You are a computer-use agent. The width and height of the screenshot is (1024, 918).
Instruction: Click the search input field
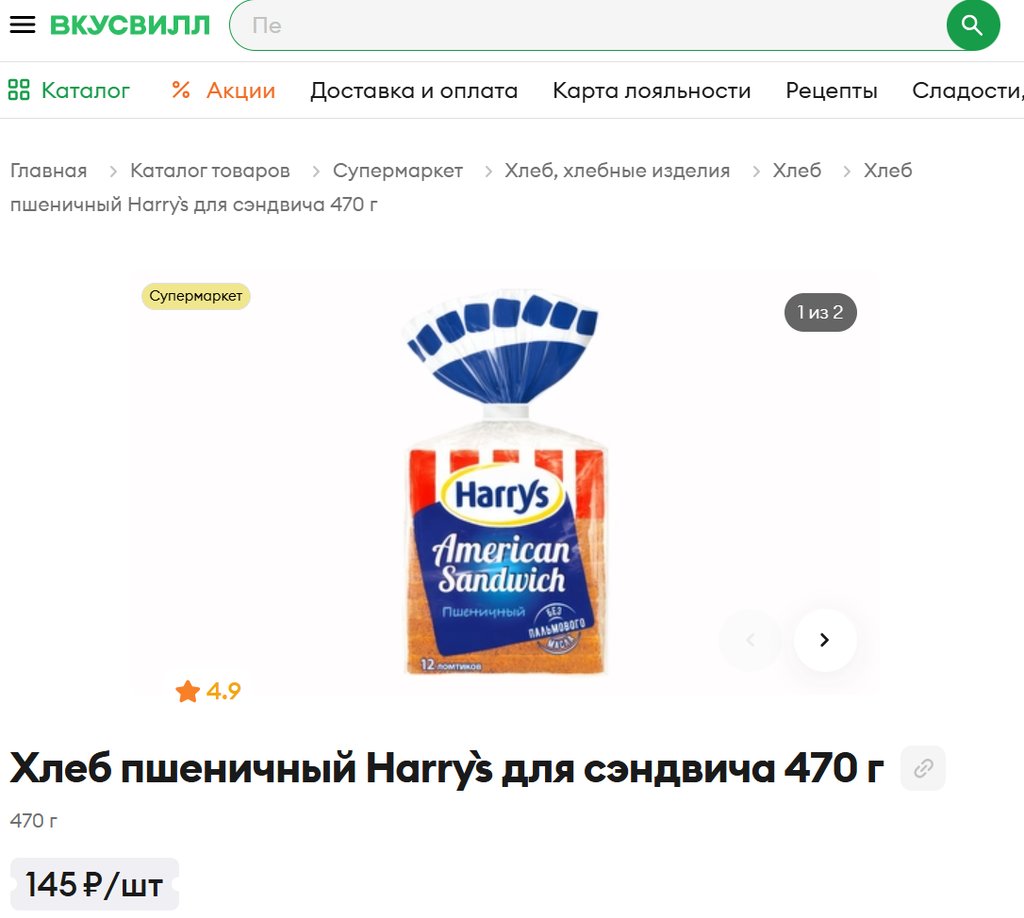tap(588, 25)
